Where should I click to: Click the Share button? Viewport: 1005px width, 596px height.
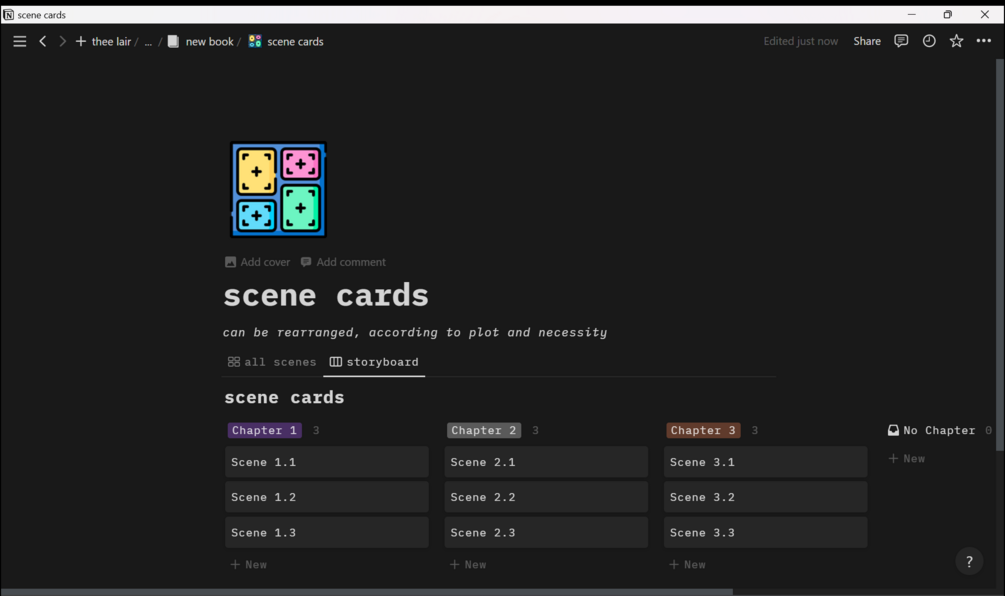[867, 41]
